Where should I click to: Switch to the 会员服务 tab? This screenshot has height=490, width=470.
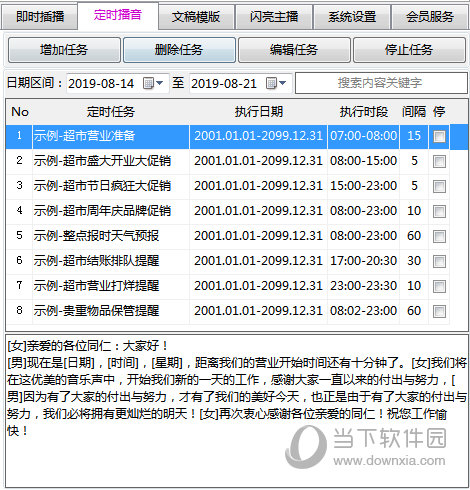(430, 17)
